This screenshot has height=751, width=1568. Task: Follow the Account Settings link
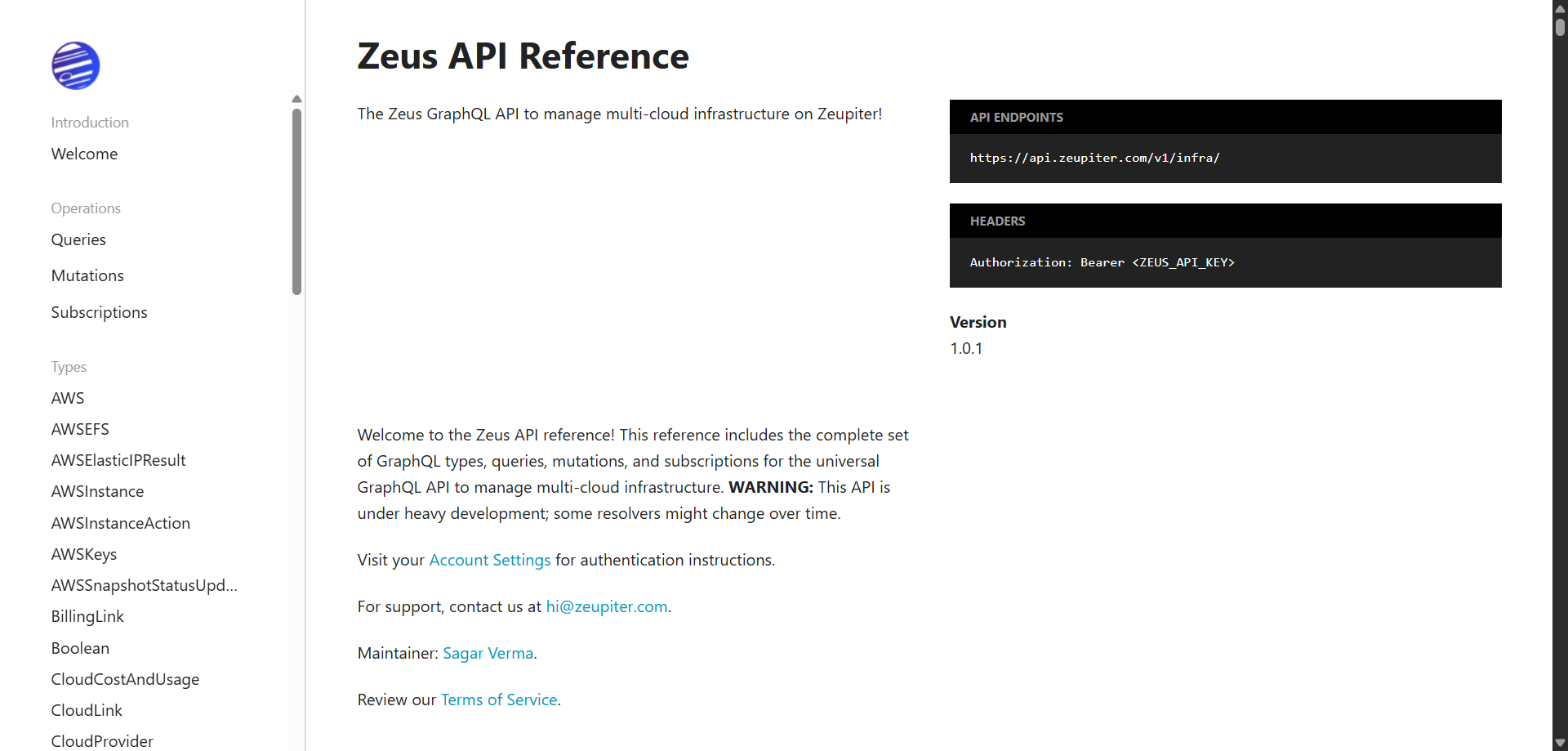tap(489, 560)
